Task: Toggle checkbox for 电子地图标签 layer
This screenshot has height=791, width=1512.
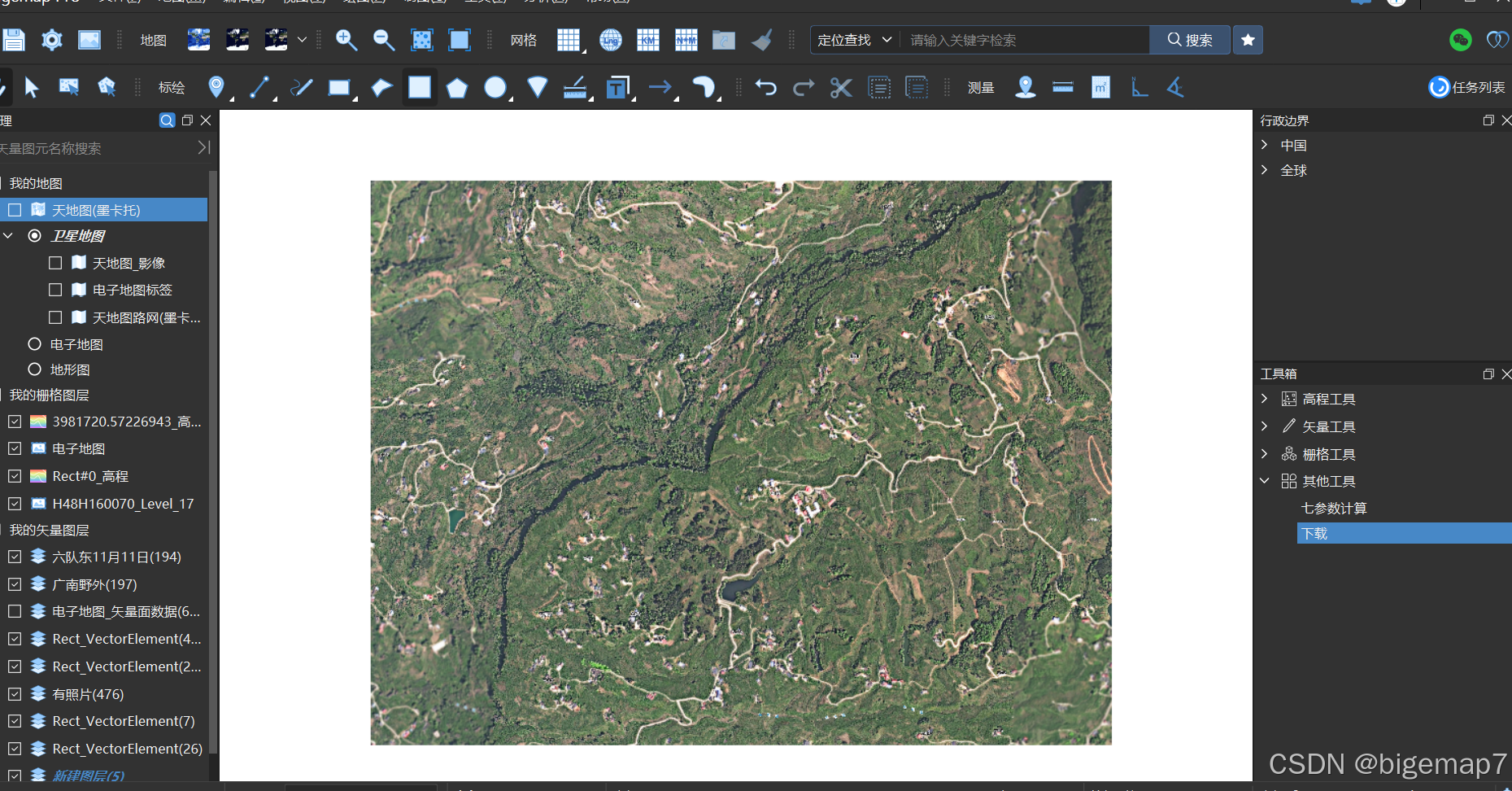Action: 55,290
